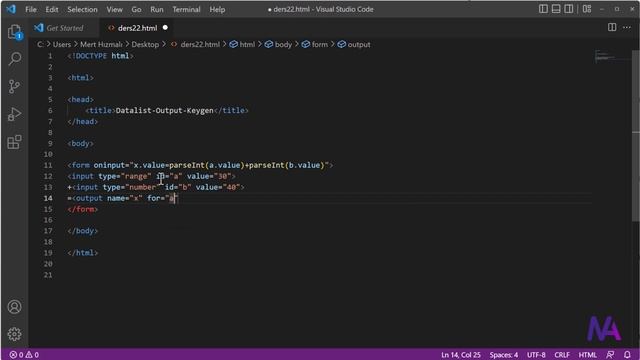Open the Help menu
Image resolution: width=640 pixels, height=360 pixels.
point(217,9)
